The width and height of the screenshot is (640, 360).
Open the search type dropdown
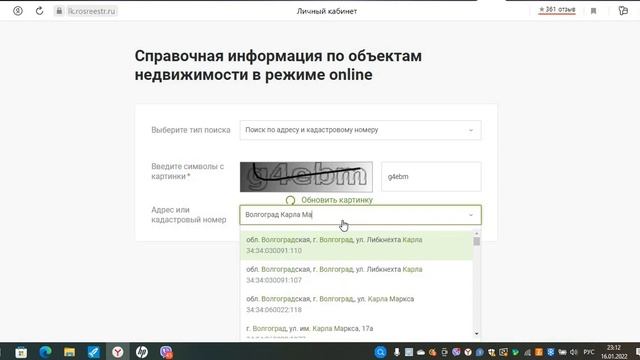[x=360, y=130]
